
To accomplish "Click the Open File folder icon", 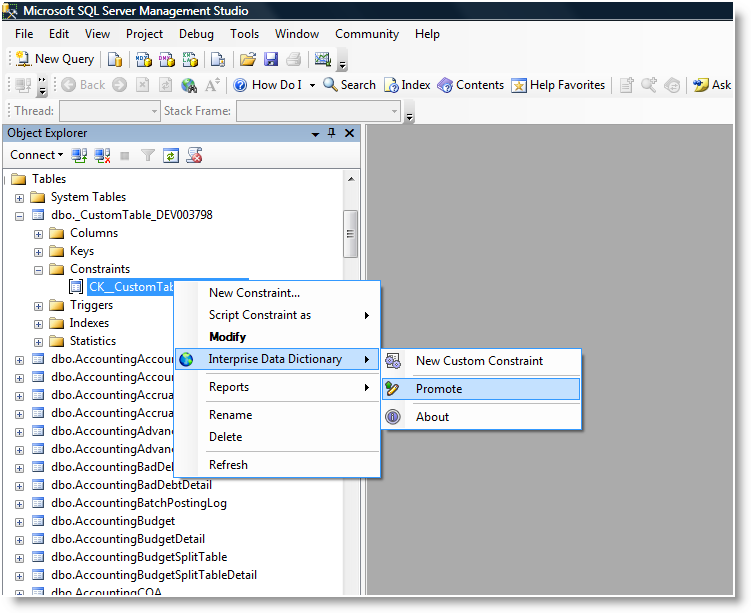I will click(x=249, y=59).
